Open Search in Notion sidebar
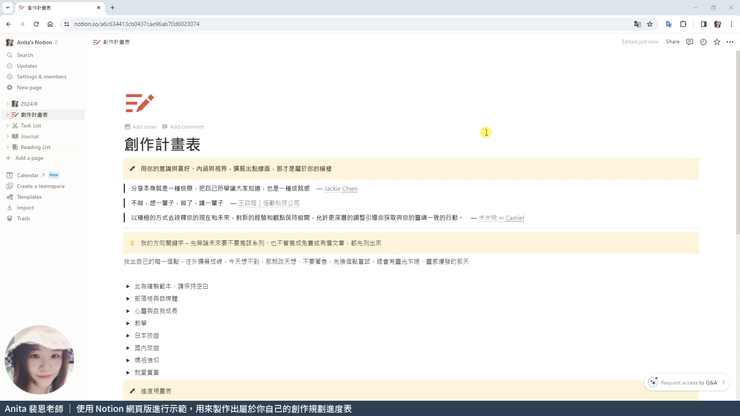740x416 pixels. pyautogui.click(x=25, y=55)
